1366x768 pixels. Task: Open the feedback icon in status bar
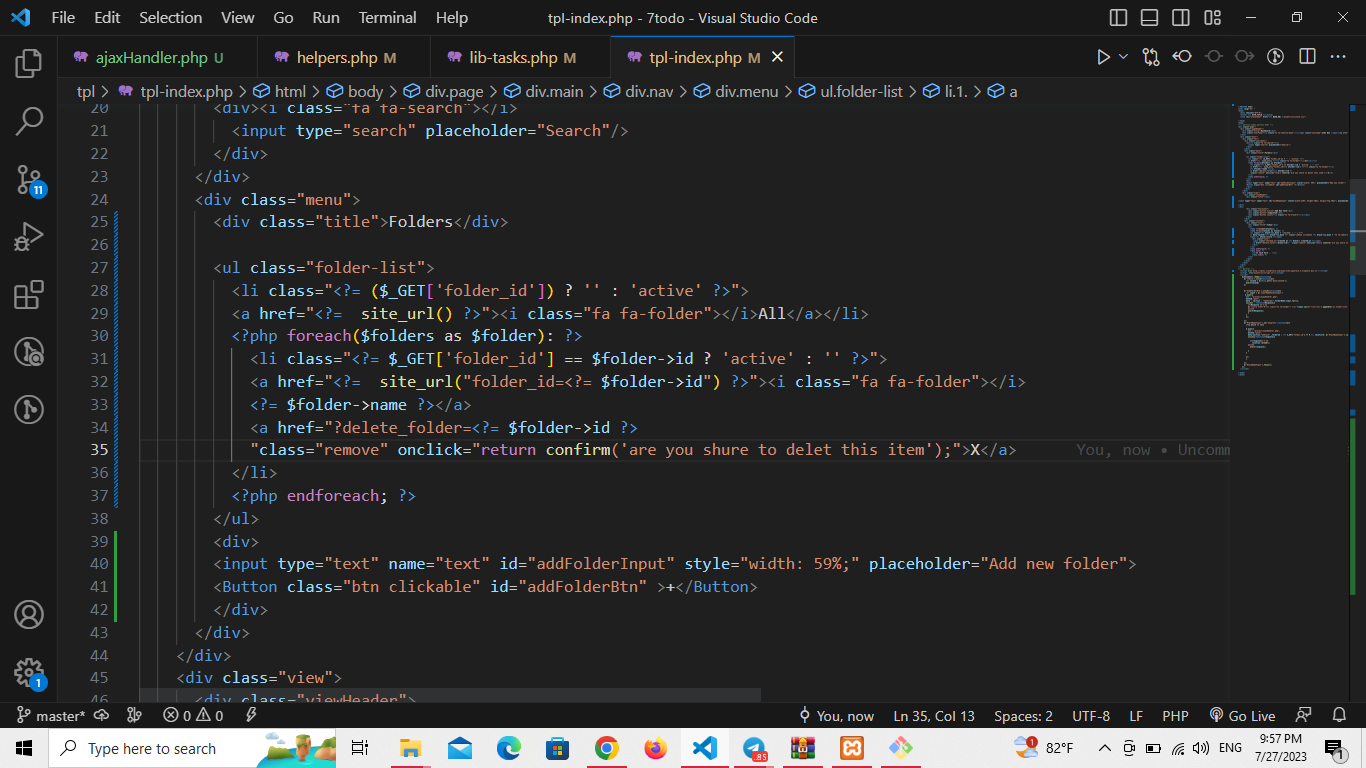pos(1303,716)
